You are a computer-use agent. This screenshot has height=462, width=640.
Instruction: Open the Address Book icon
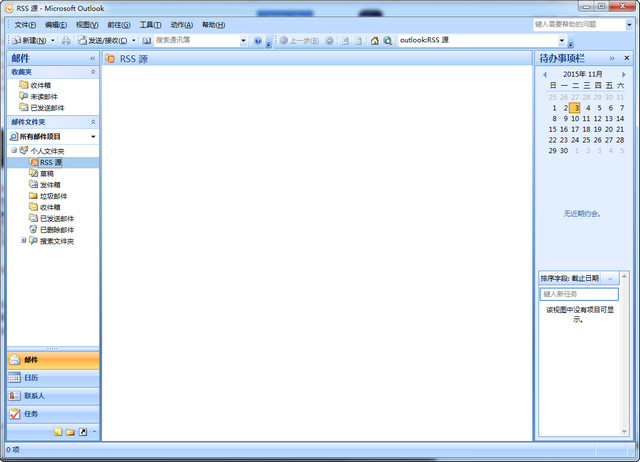(147, 40)
